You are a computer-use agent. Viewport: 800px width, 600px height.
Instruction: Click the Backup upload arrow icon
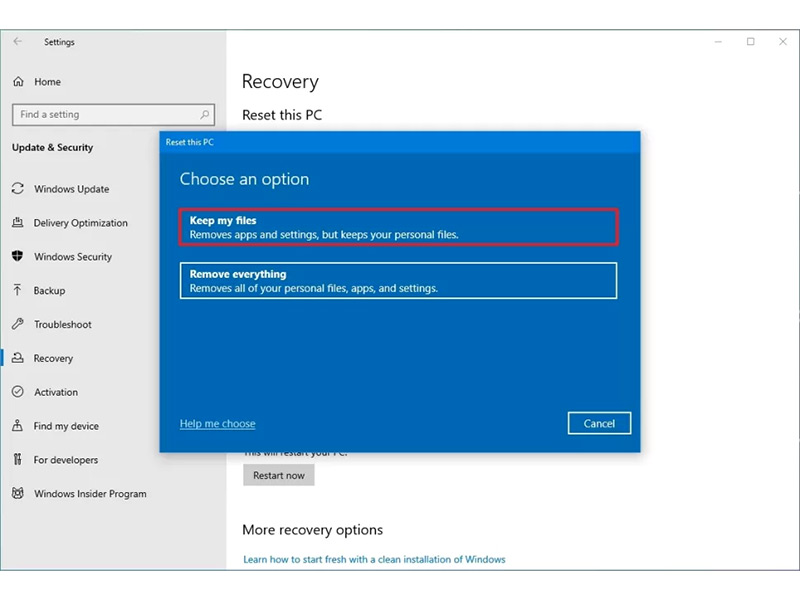pos(18,290)
